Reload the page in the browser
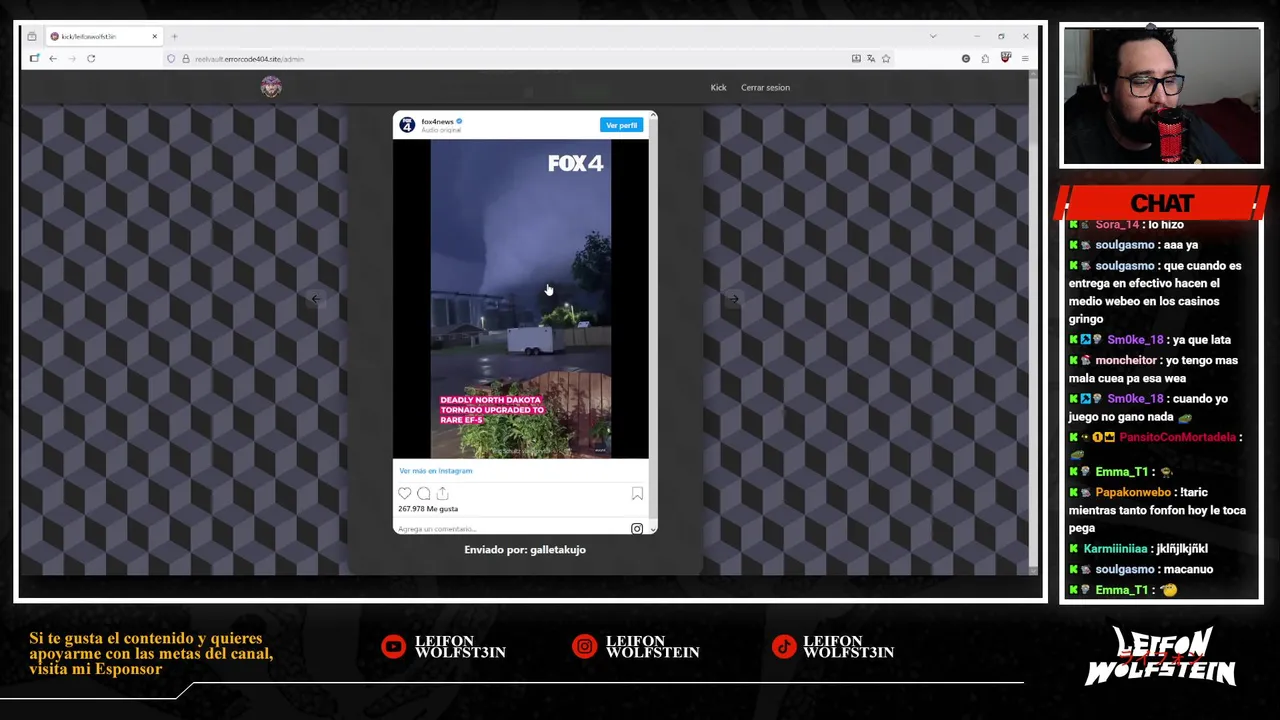Image resolution: width=1280 pixels, height=720 pixels. point(91,59)
